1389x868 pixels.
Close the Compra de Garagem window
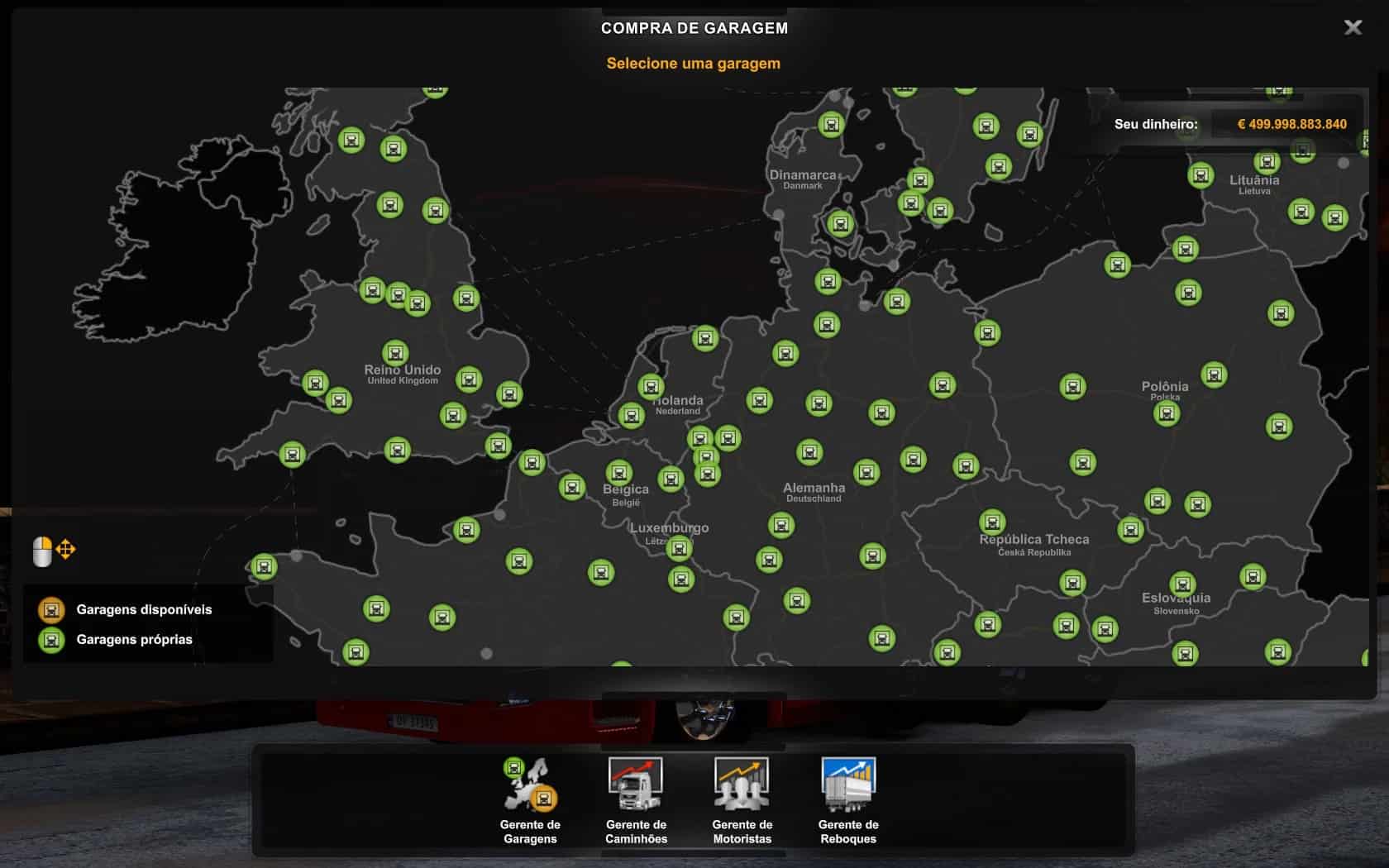(x=1353, y=27)
